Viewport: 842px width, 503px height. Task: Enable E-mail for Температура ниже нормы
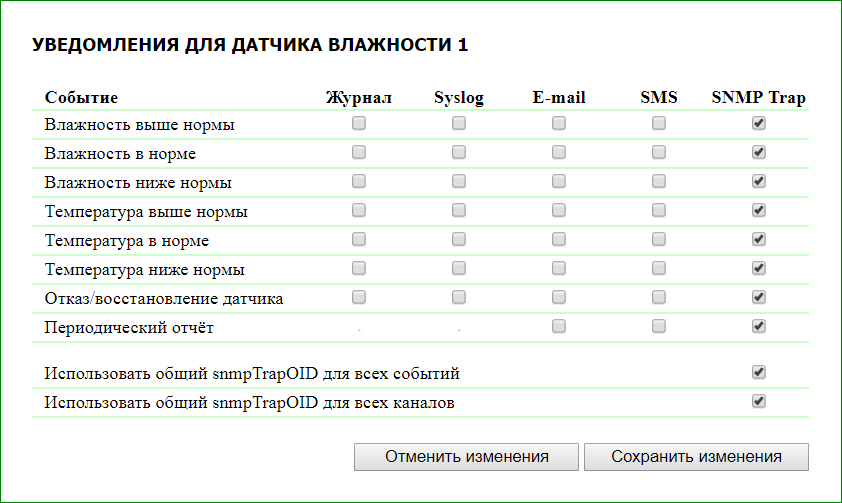coord(559,268)
